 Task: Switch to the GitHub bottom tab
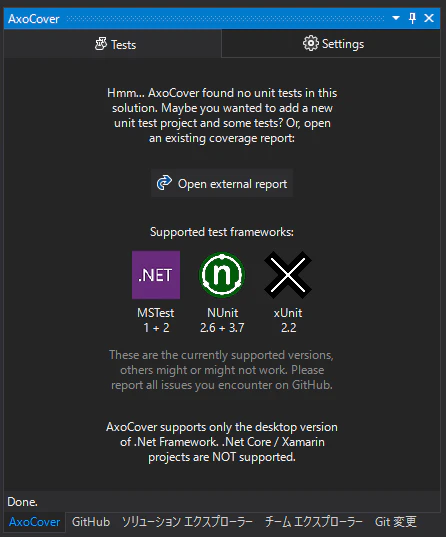(x=91, y=522)
